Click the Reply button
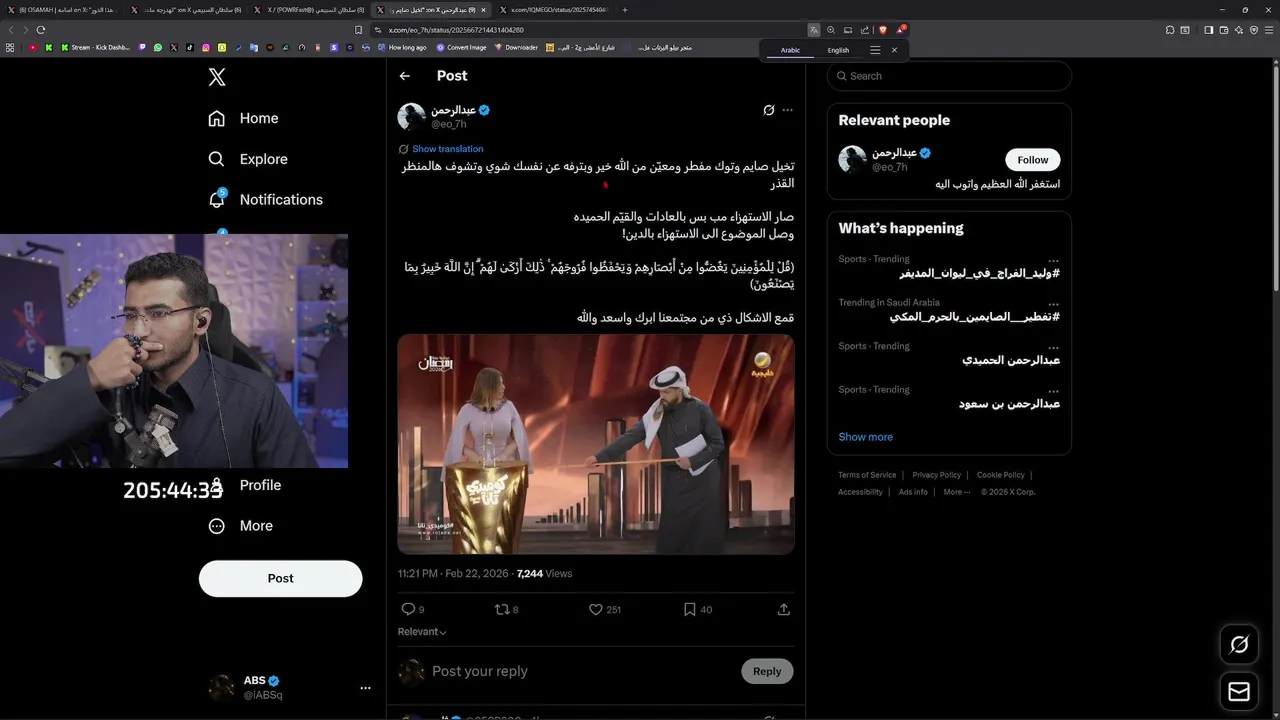Screen dimensions: 1280x720 tap(767, 671)
